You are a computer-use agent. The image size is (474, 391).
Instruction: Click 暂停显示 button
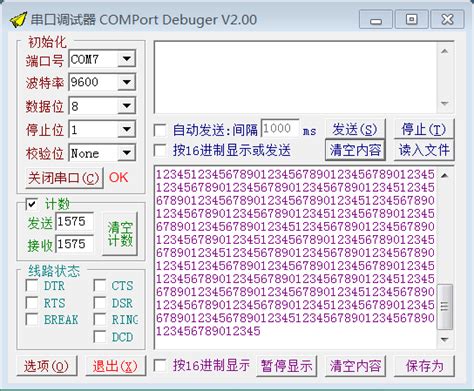pyautogui.click(x=286, y=366)
